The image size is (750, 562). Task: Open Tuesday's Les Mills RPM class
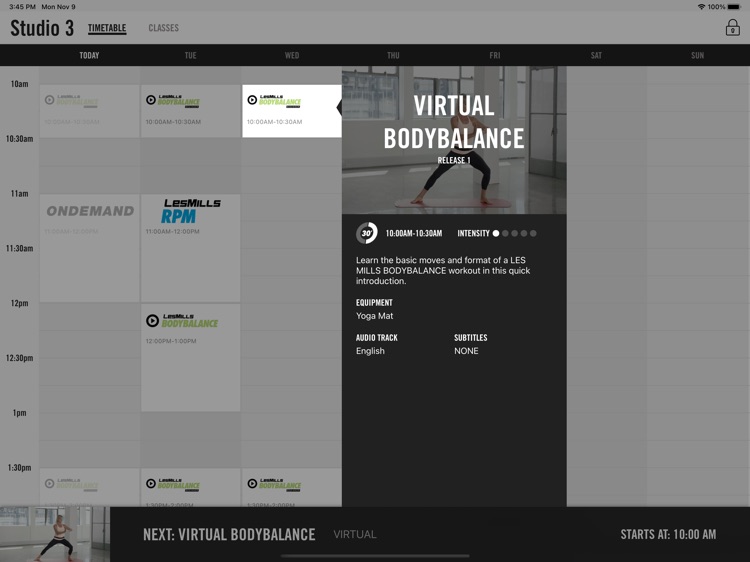(x=190, y=248)
